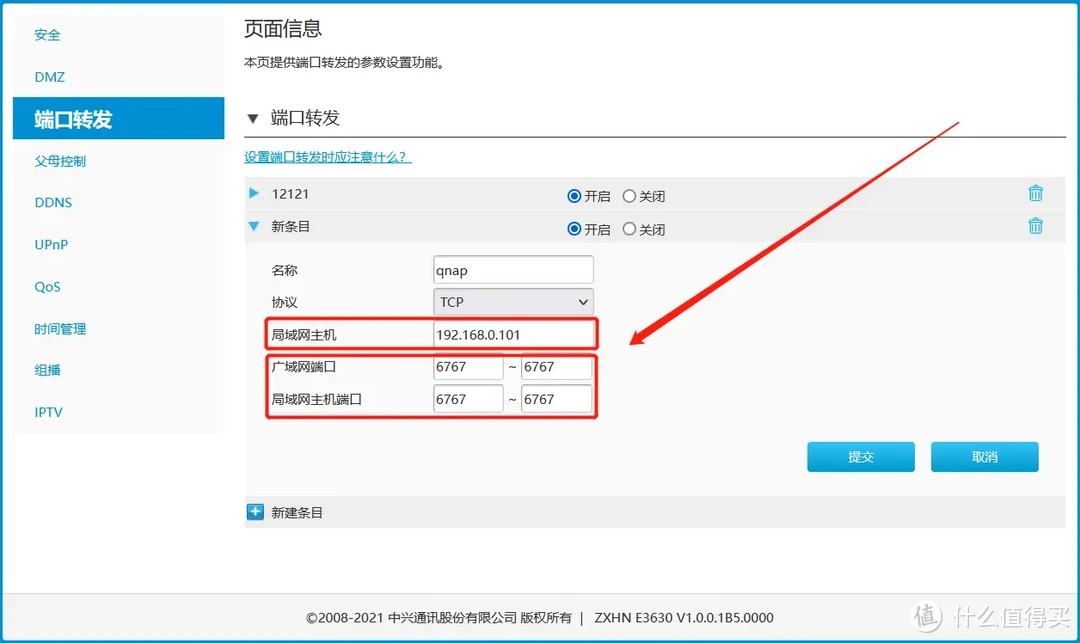1080x643 pixels.
Task: Open the 协议 protocol dropdown
Action: pos(513,301)
